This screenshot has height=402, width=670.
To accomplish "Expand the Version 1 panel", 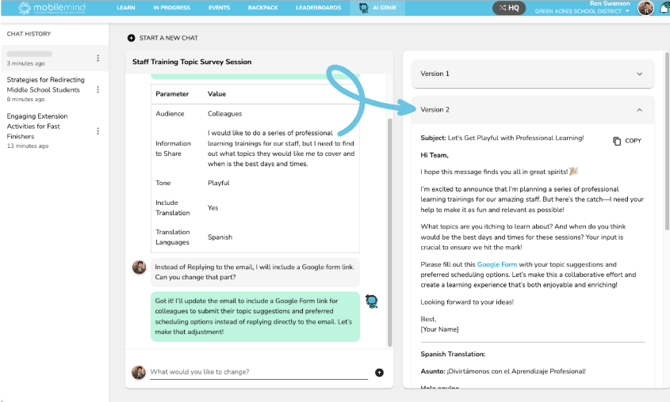I will point(639,74).
